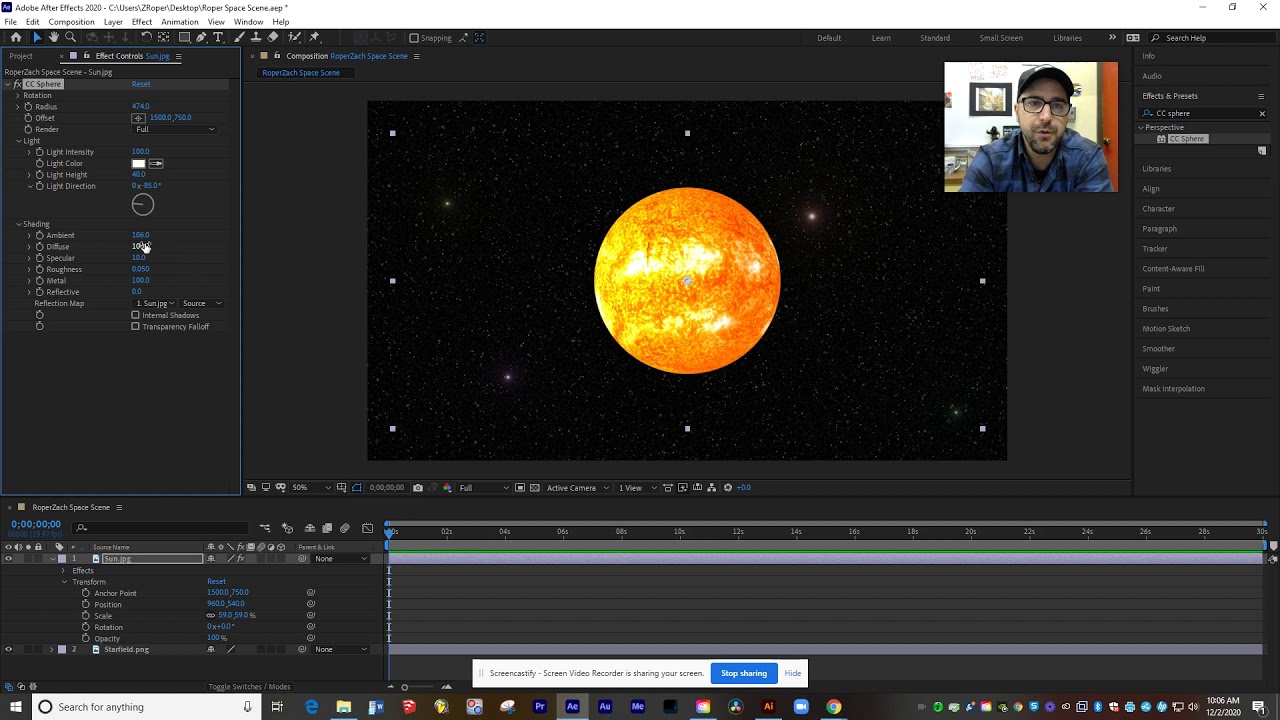Screen dimensions: 1280x720
Task: Click Stop sharing button
Action: pyautogui.click(x=744, y=673)
